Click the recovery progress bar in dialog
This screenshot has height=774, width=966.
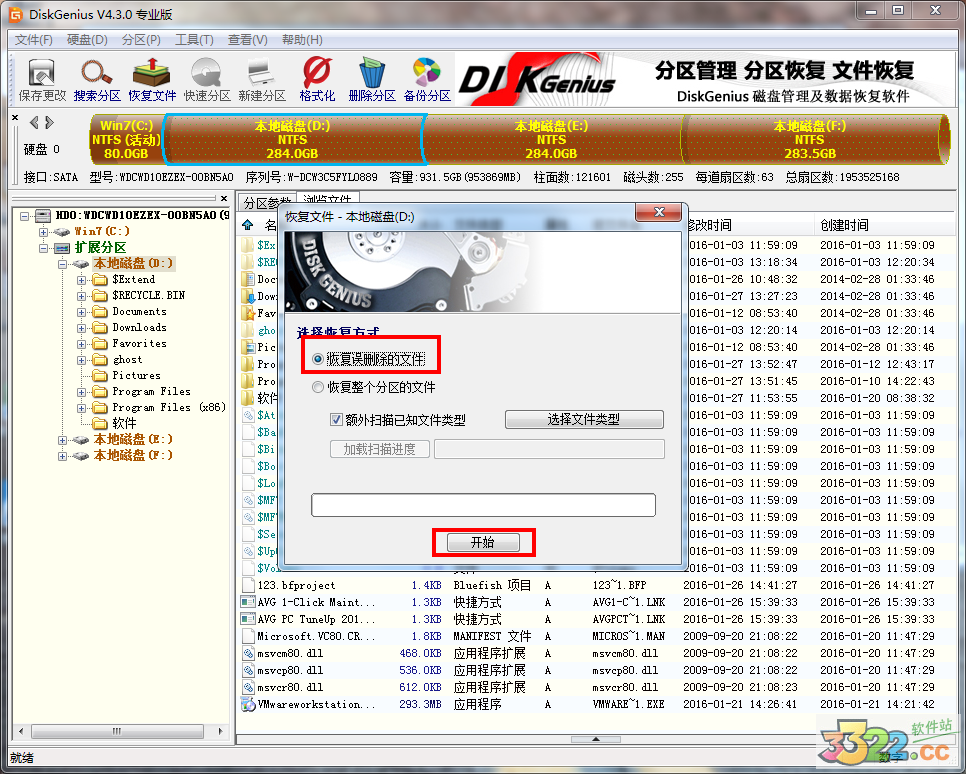coord(484,505)
